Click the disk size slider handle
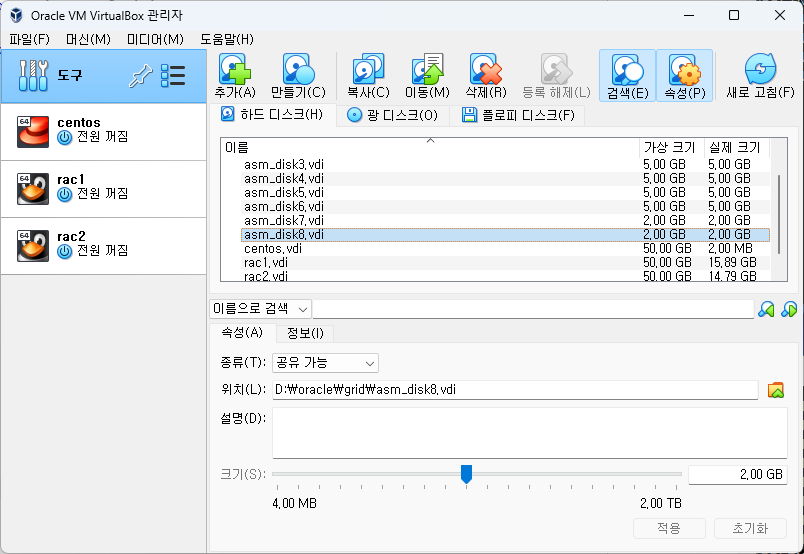This screenshot has height=554, width=804. point(466,474)
